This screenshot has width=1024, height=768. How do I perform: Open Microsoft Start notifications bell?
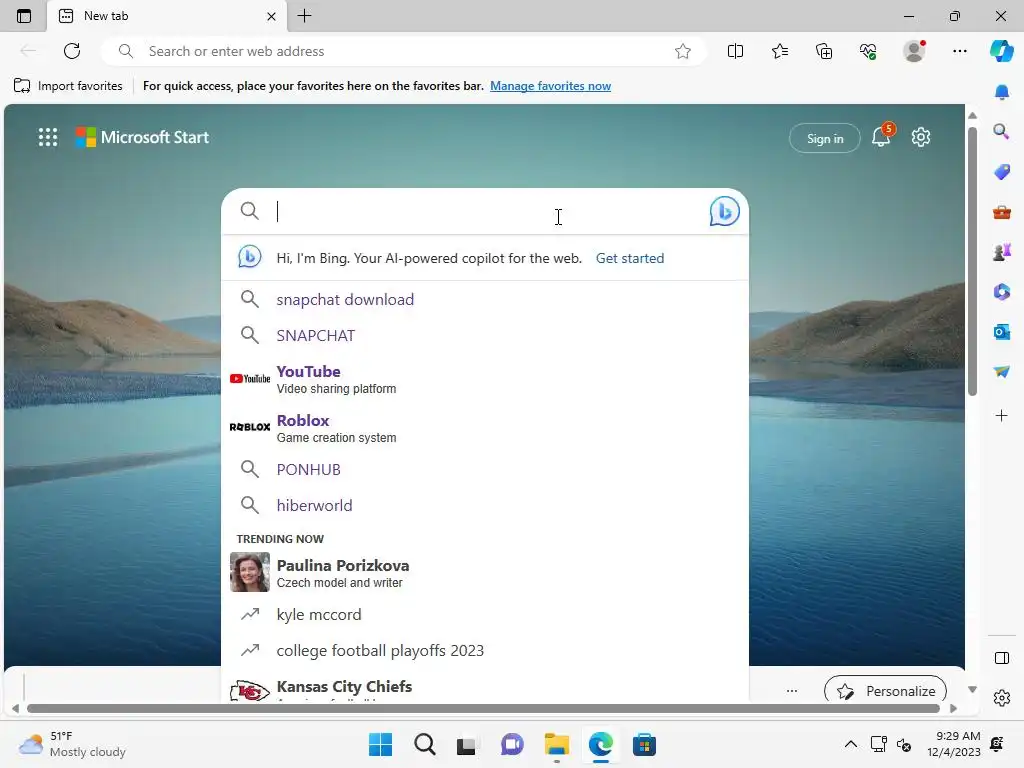point(881,136)
